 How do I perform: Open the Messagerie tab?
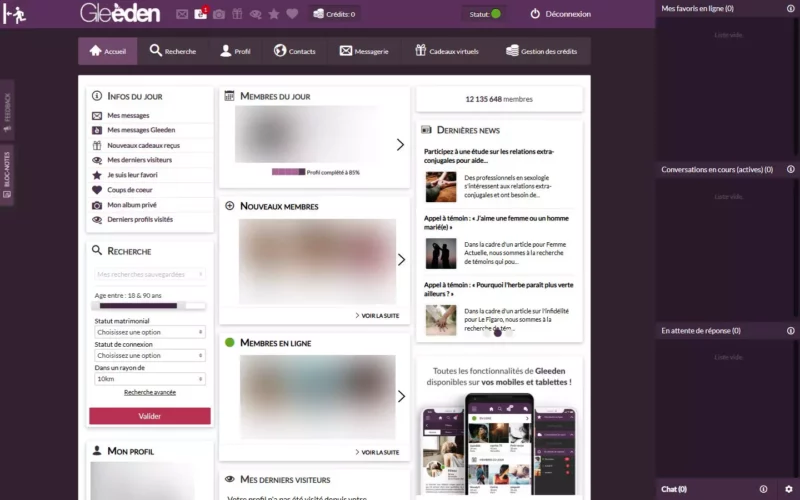tap(364, 51)
